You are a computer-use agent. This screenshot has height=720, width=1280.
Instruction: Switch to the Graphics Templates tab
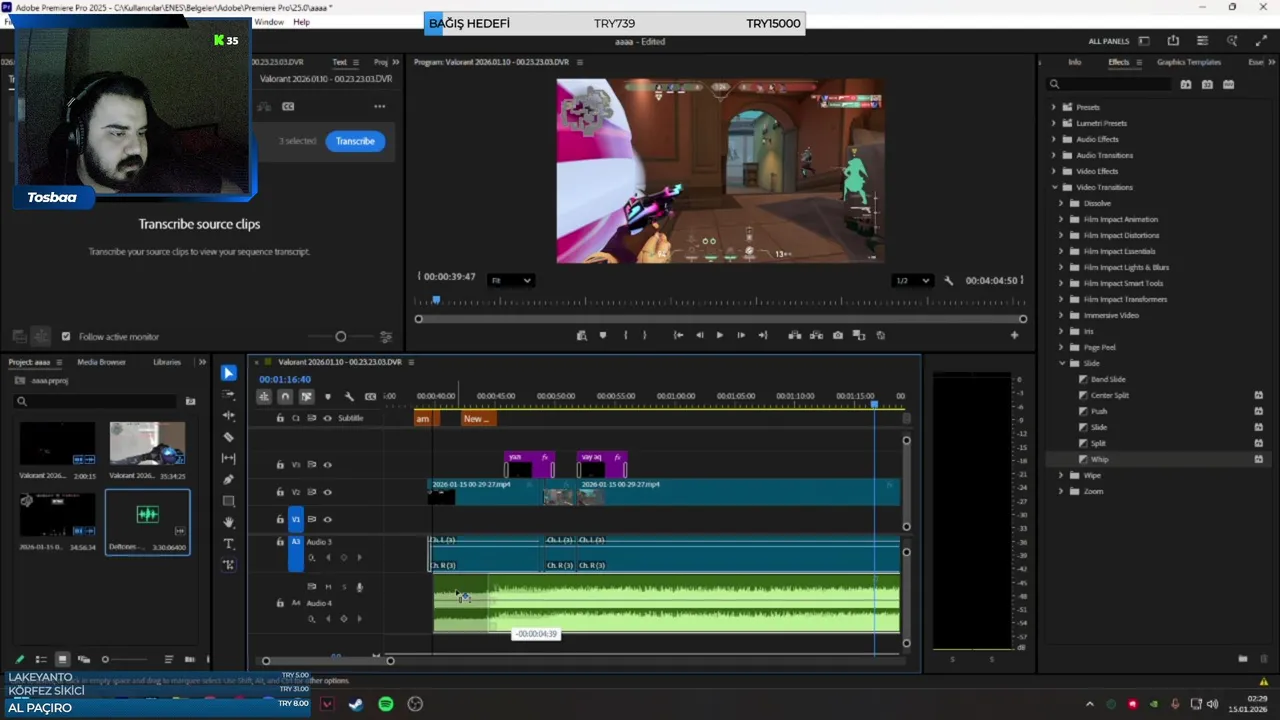point(1188,62)
